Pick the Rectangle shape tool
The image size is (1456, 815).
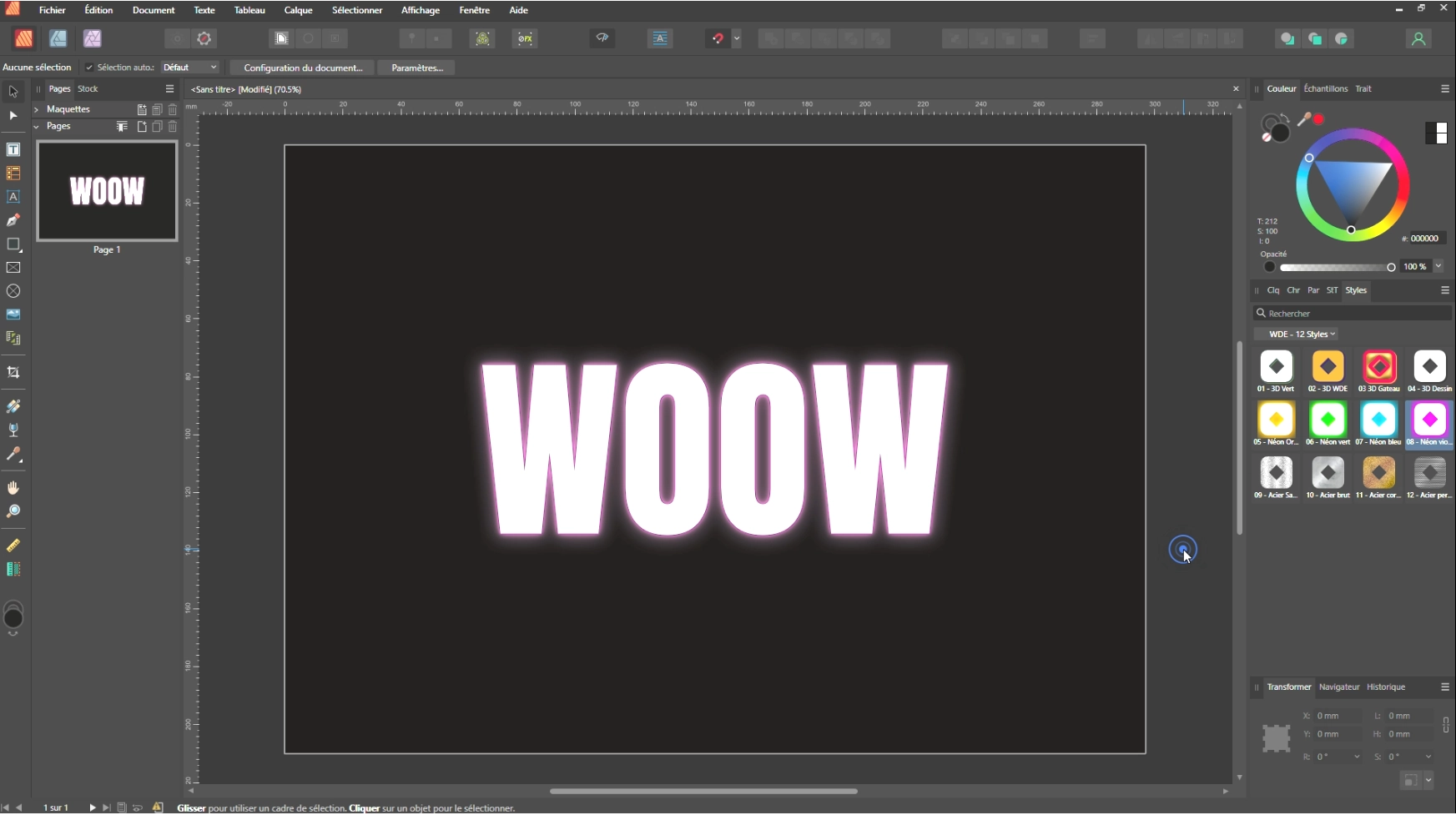pyautogui.click(x=13, y=244)
